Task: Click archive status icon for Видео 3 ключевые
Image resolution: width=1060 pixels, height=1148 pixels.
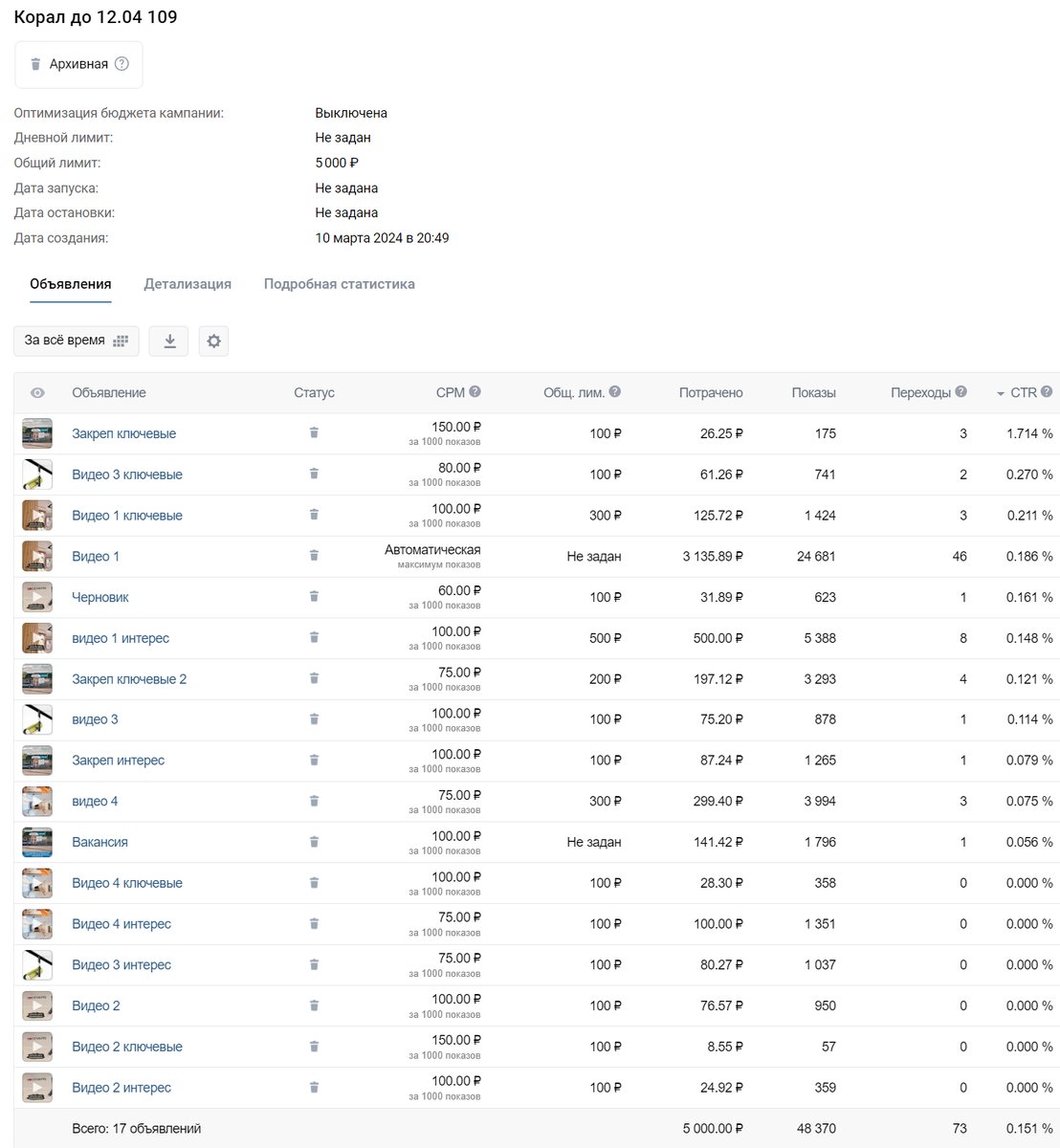Action: tap(314, 474)
